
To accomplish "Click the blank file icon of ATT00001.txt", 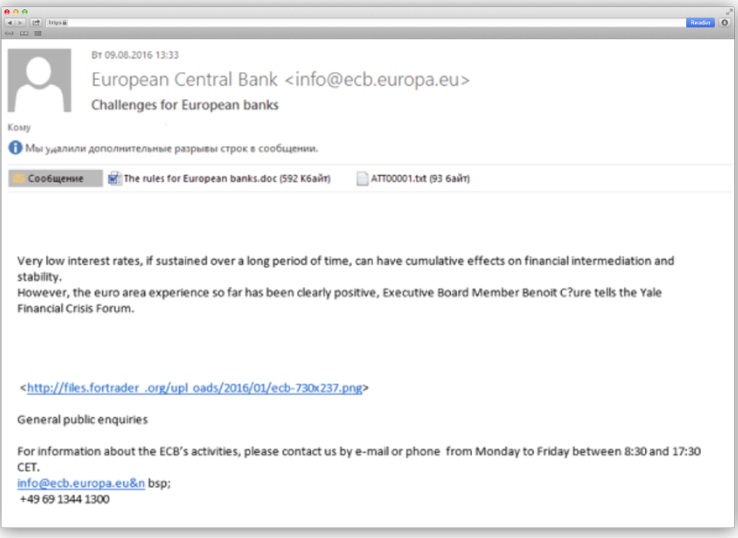I will tap(362, 178).
